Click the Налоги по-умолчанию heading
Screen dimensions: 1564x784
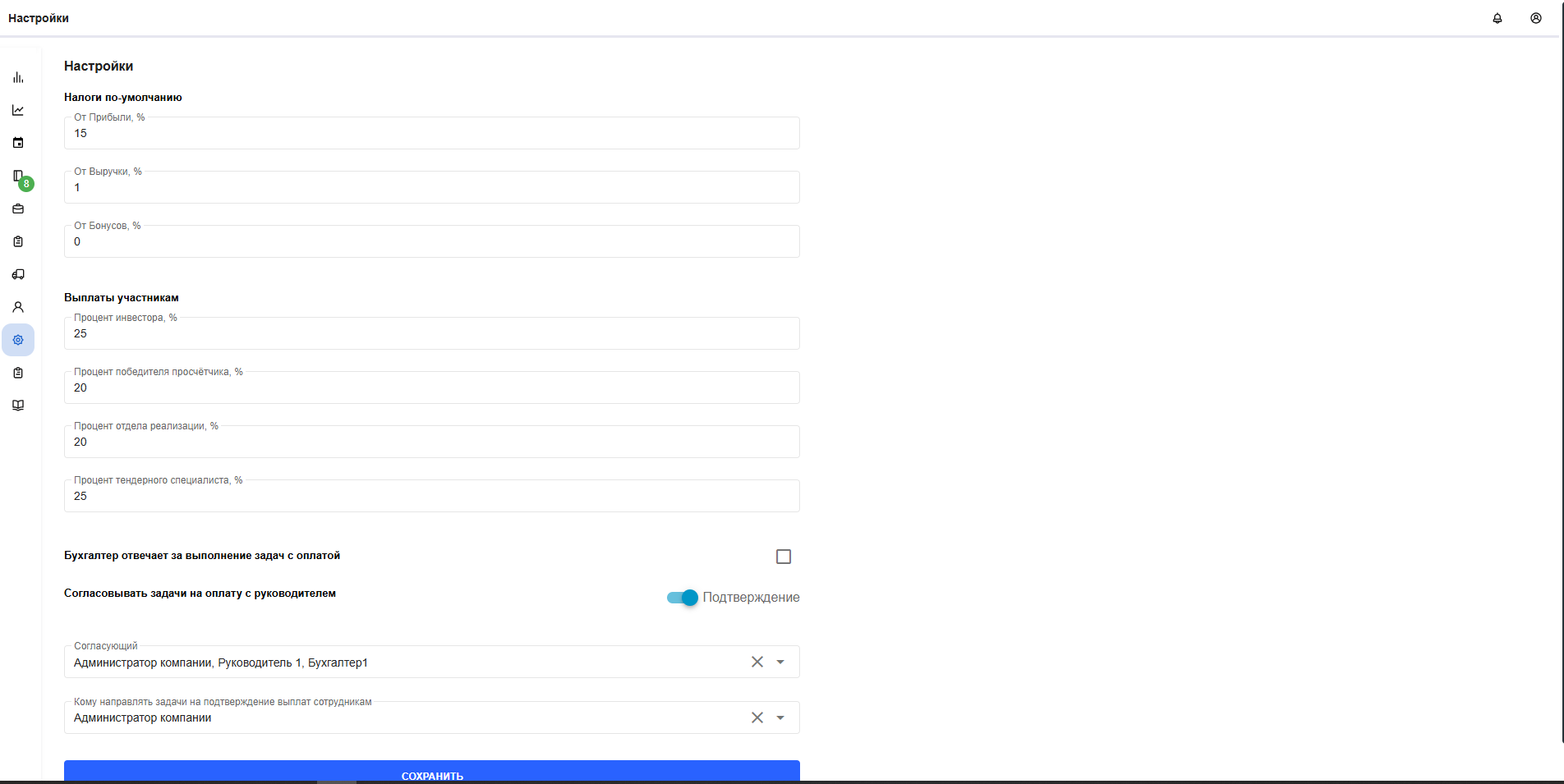click(123, 97)
